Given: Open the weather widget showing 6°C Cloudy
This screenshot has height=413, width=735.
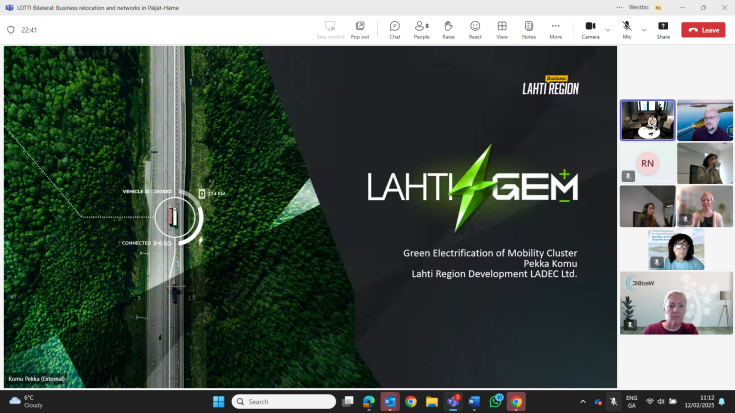Looking at the screenshot, I should 26,402.
